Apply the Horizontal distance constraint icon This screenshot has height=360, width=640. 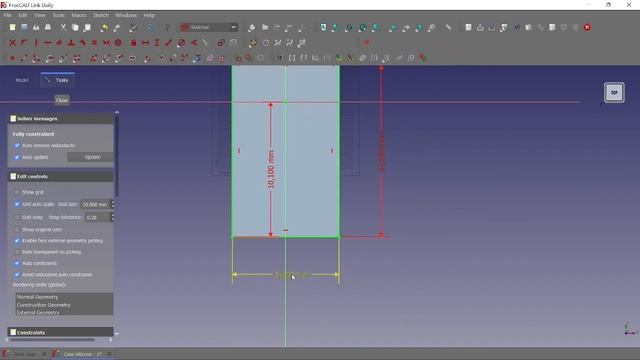(x=145, y=42)
